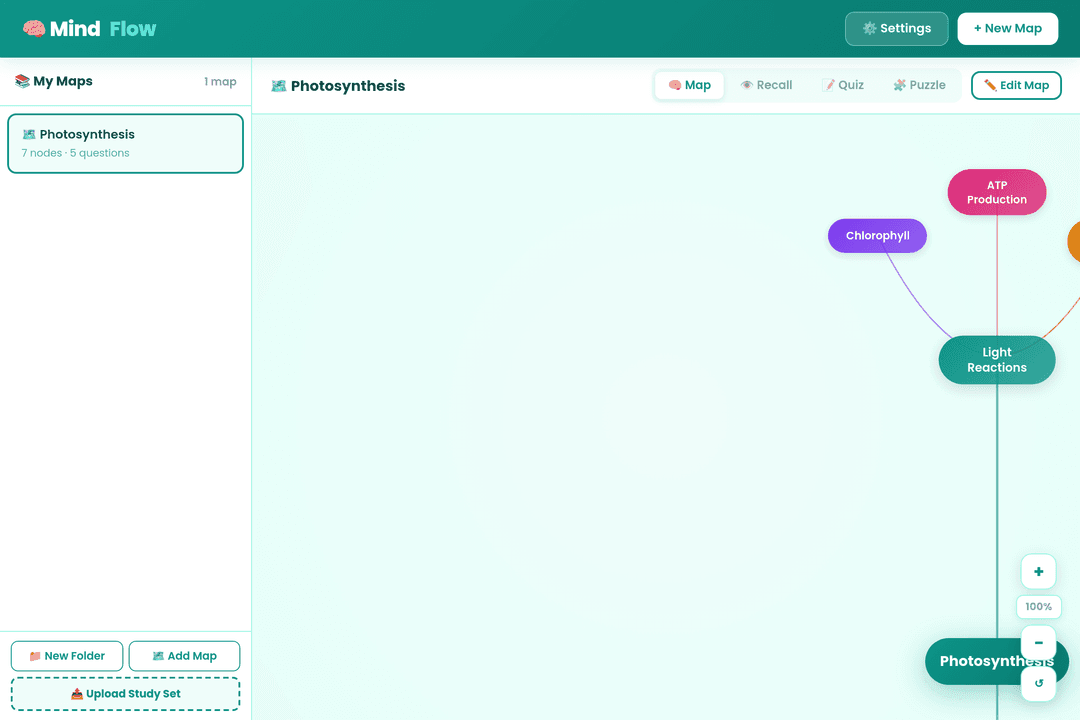Click Upload Study Set
The width and height of the screenshot is (1080, 720).
click(x=125, y=694)
